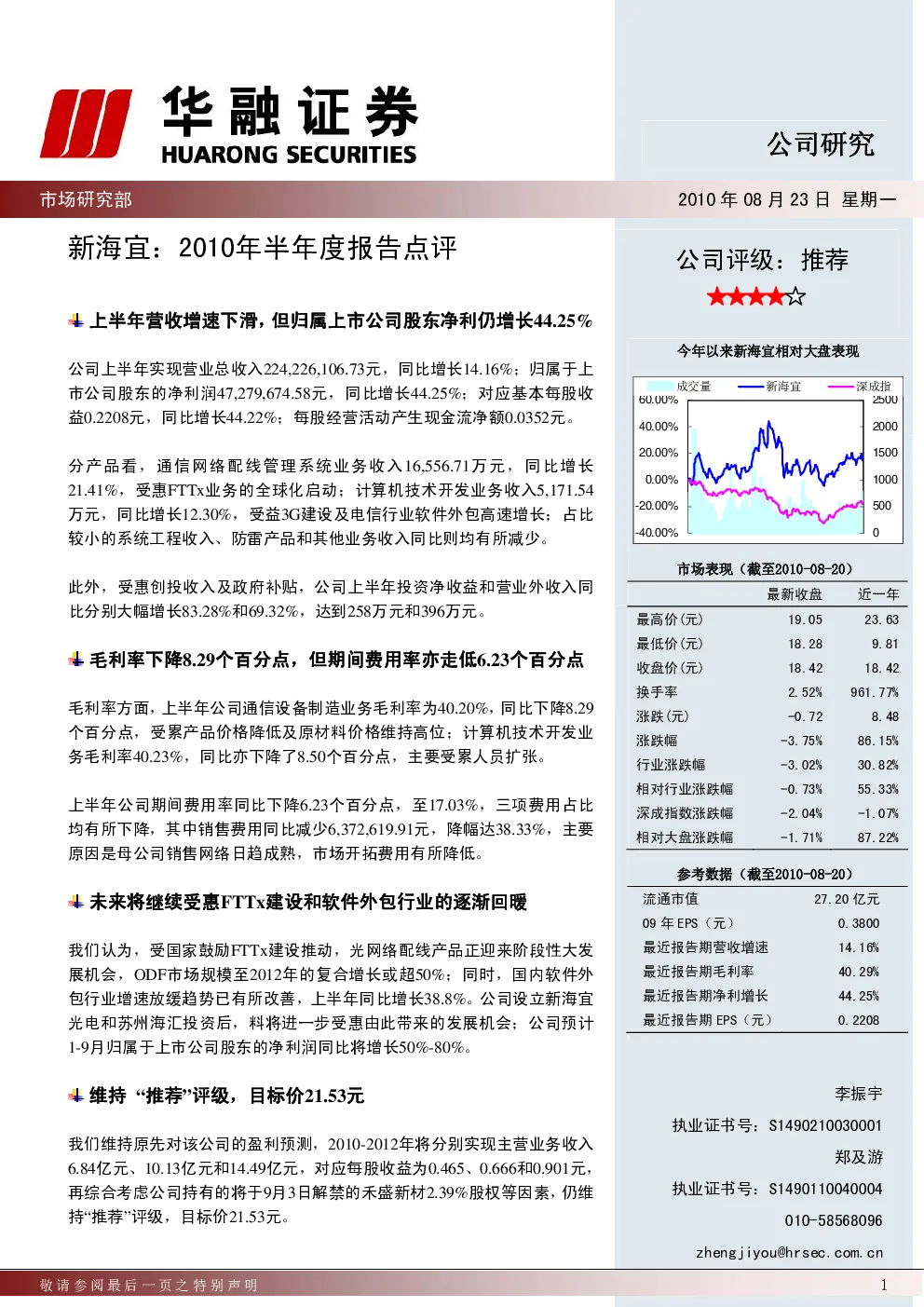Click the table title 参考数据（截至2010-08-20）

pos(768,875)
